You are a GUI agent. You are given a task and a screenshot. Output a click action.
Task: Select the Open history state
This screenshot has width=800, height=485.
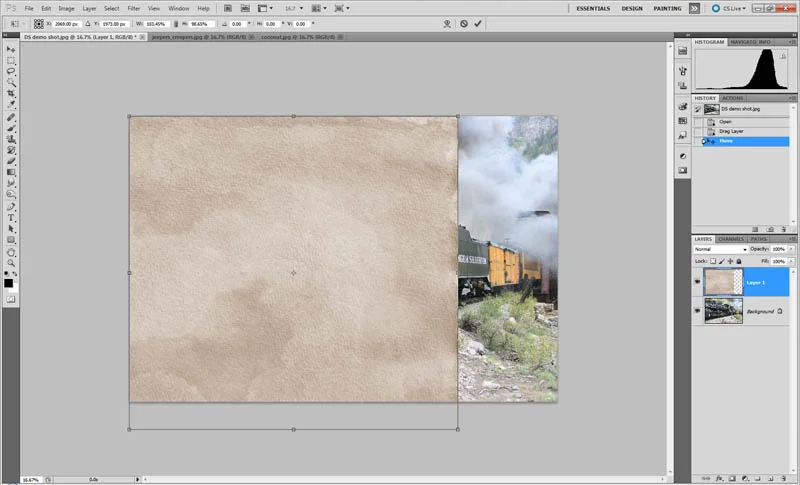742,122
